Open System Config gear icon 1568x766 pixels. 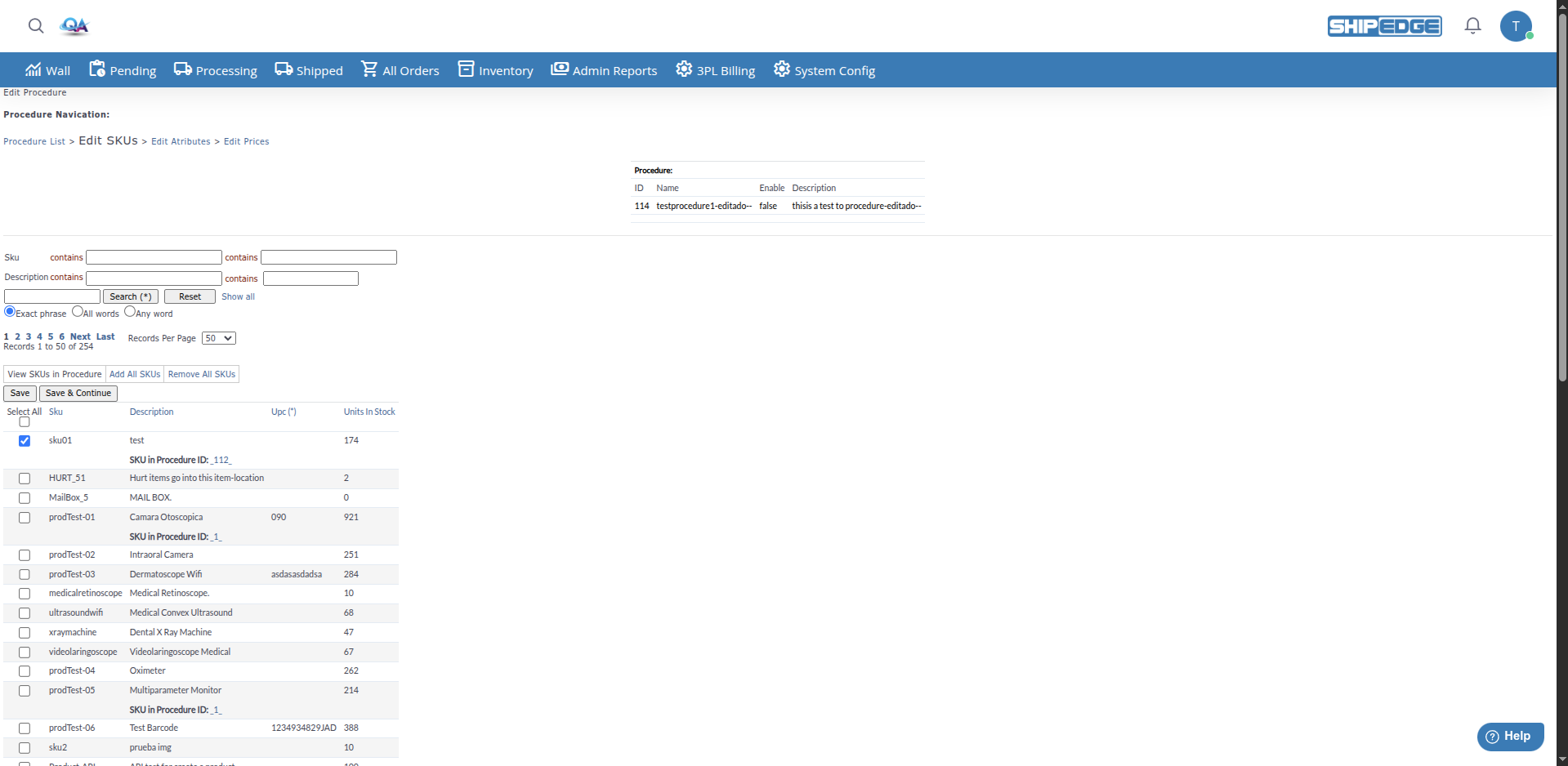(782, 69)
